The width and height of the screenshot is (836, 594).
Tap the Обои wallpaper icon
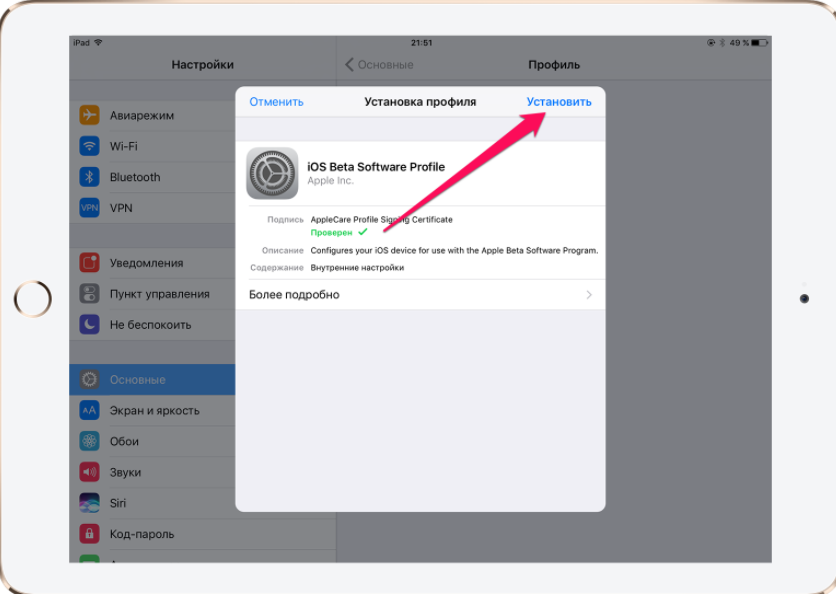pos(90,442)
